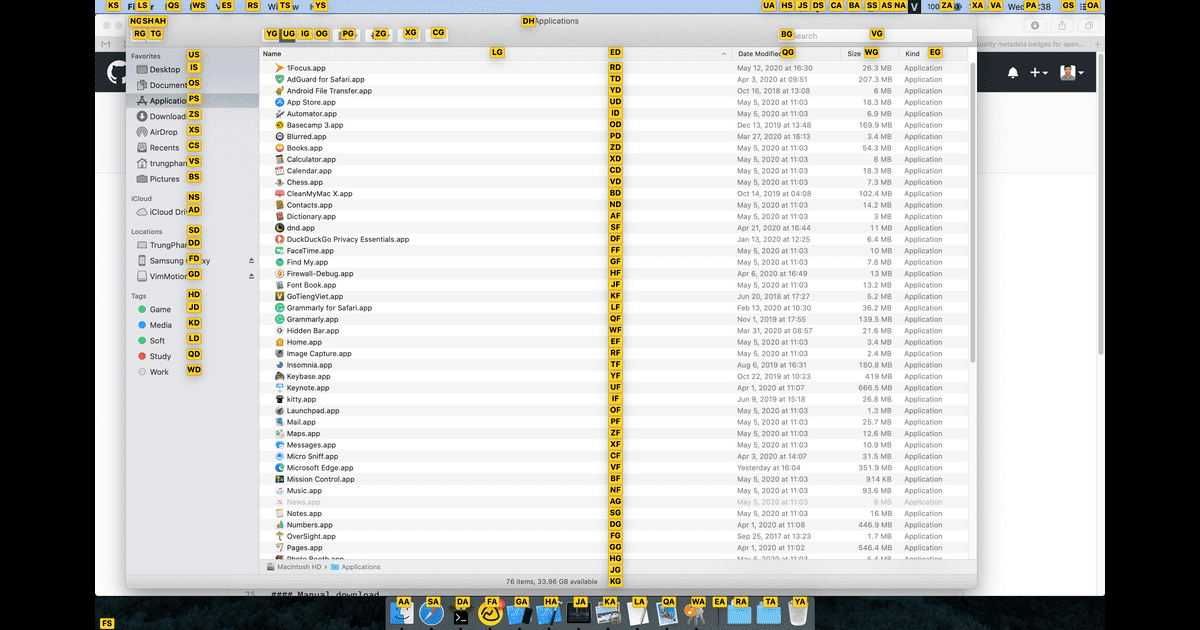Screen dimensions: 1200x630
Task: Select the Android File Transfer app icon
Action: 279,91
